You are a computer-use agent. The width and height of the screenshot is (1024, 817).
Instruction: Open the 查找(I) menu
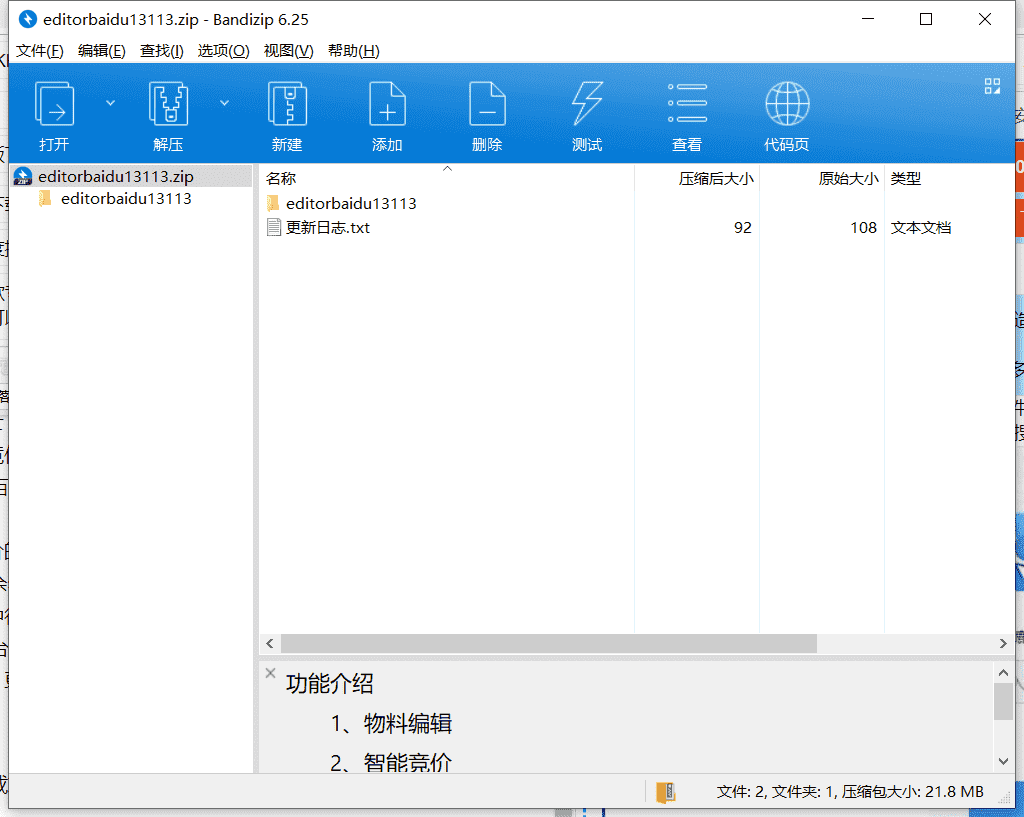tap(161, 51)
